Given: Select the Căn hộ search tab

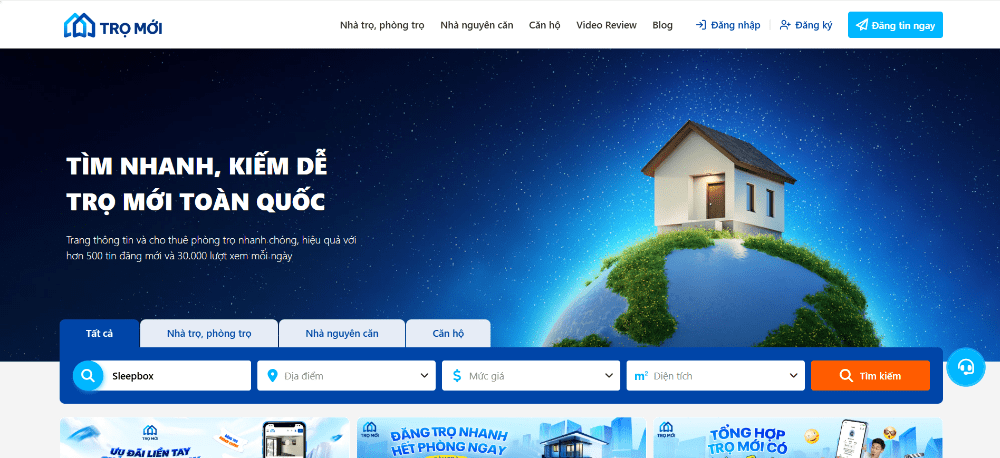Looking at the screenshot, I should 448,333.
